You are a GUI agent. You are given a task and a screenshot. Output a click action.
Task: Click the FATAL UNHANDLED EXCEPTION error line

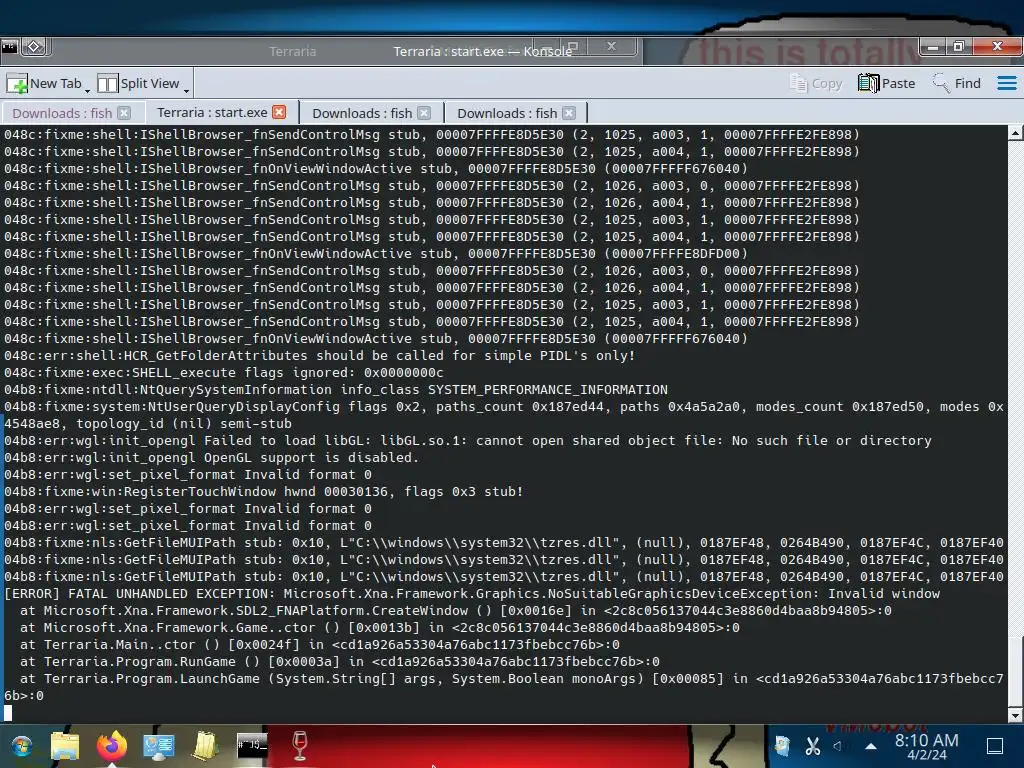[472, 594]
